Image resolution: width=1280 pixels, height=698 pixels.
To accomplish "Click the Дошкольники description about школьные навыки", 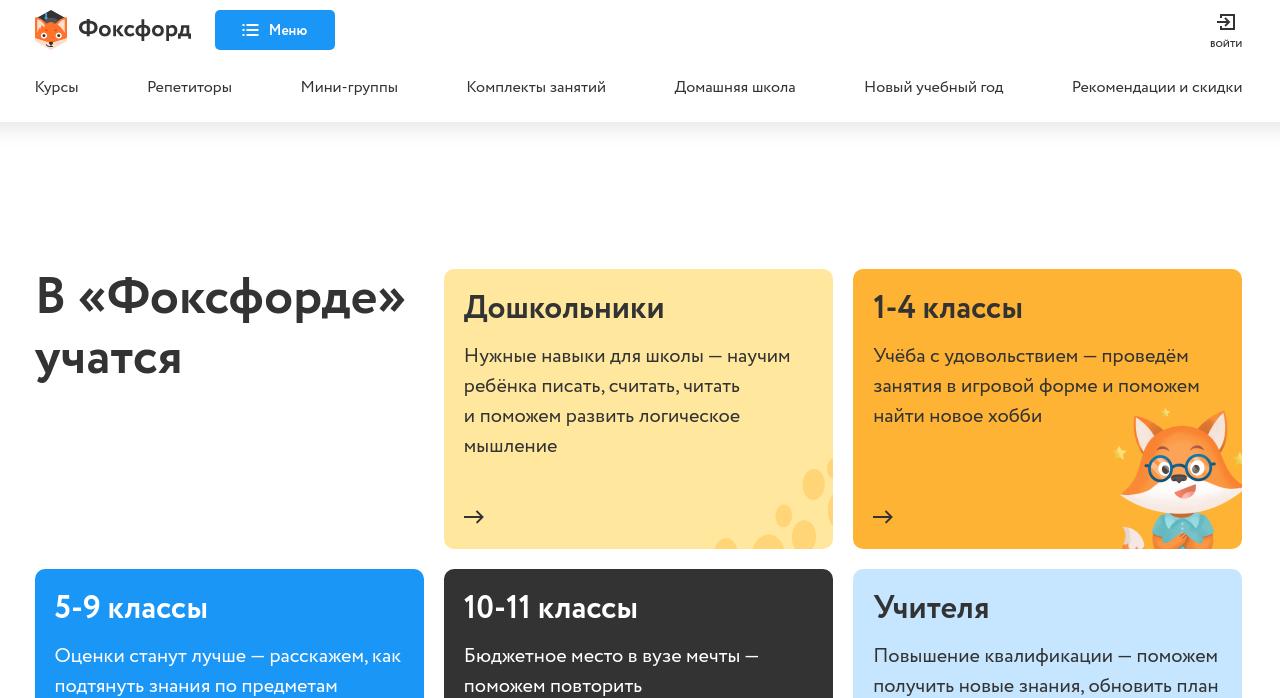I will point(627,401).
